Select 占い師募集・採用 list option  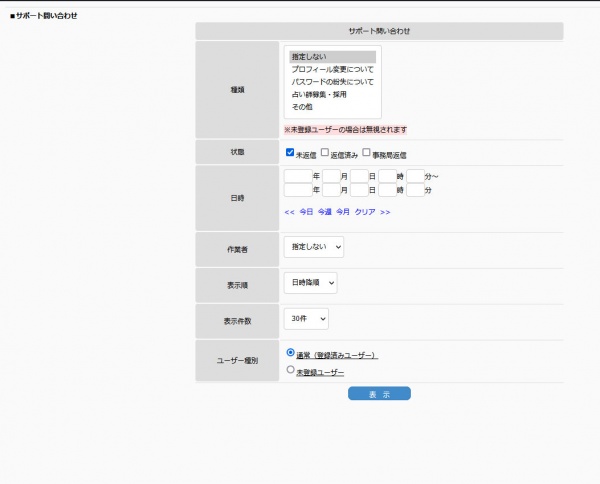[319, 94]
